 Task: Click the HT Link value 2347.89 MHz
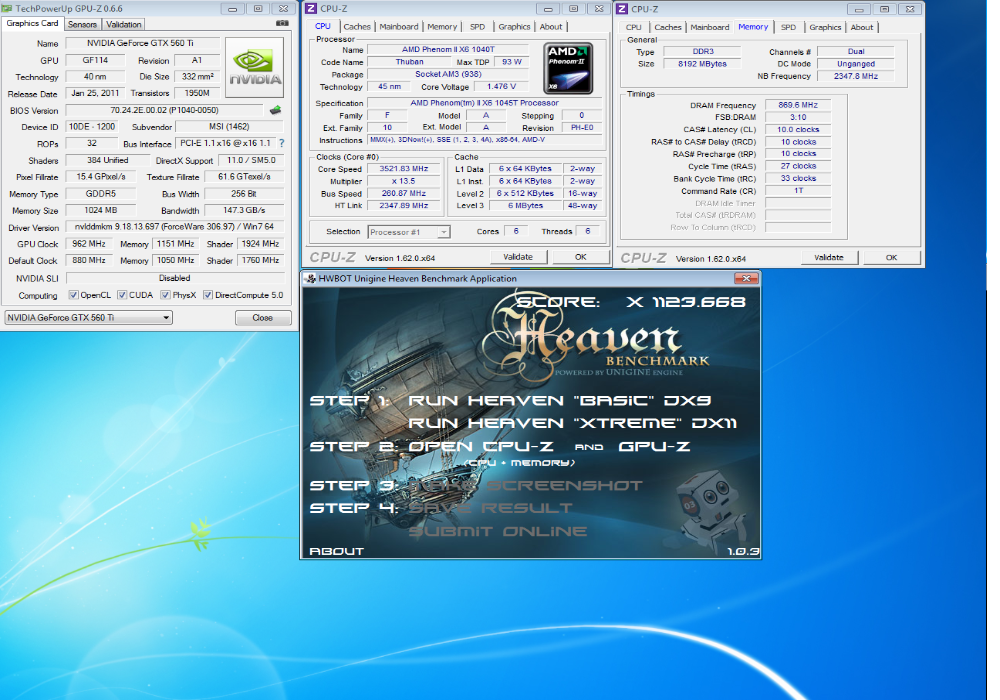(404, 205)
